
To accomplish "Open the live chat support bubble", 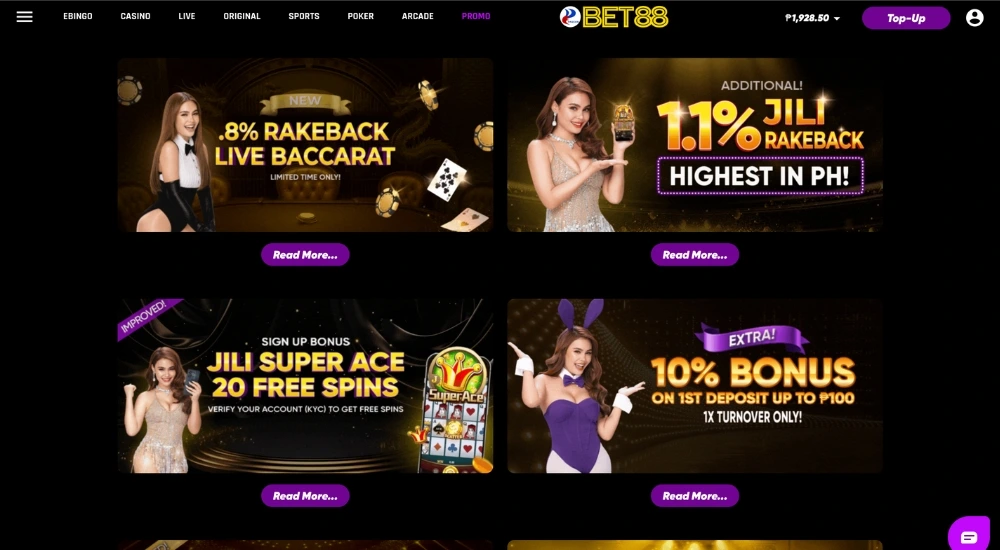I will point(969,535).
